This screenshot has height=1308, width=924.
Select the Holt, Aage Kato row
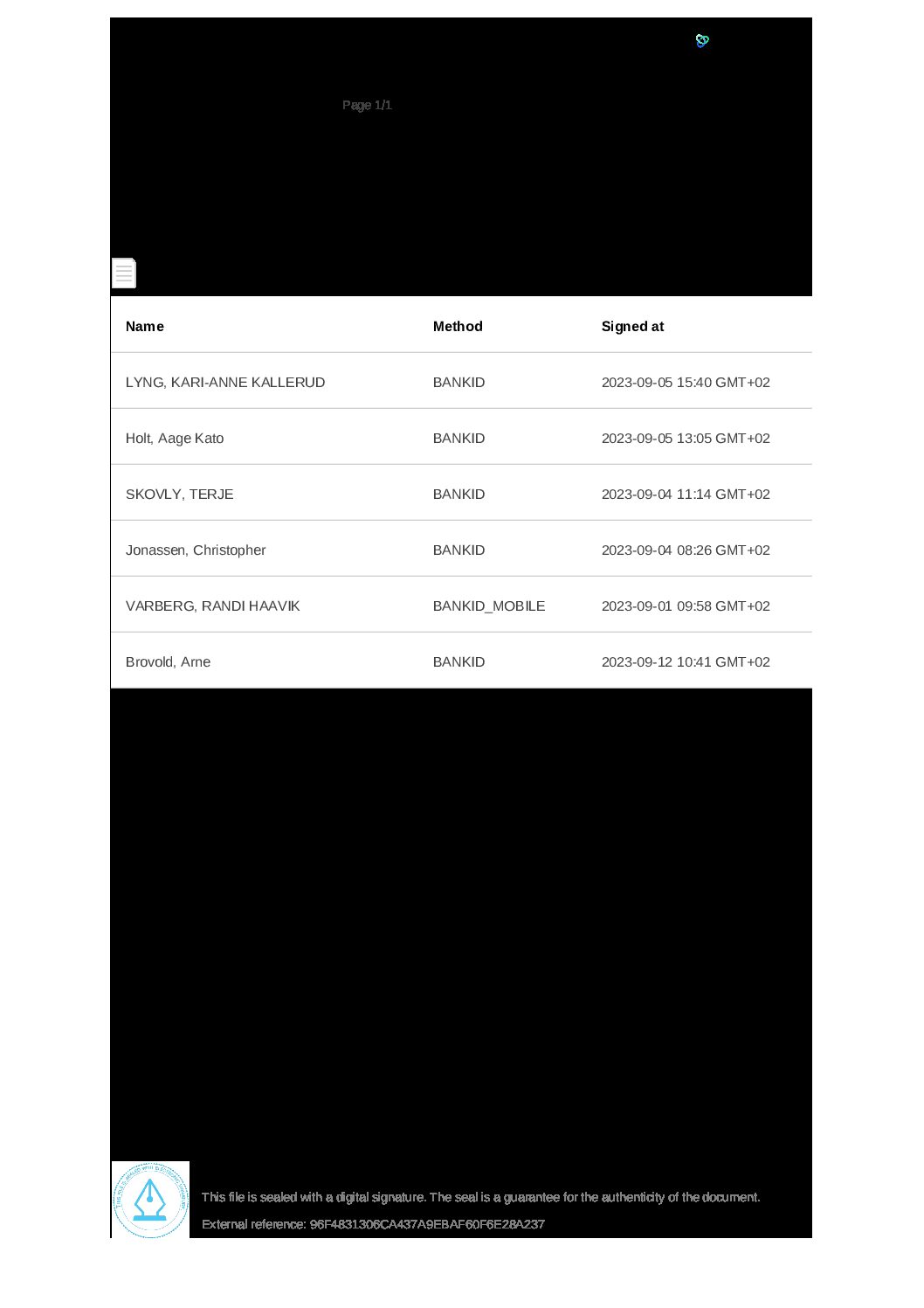tap(461, 437)
